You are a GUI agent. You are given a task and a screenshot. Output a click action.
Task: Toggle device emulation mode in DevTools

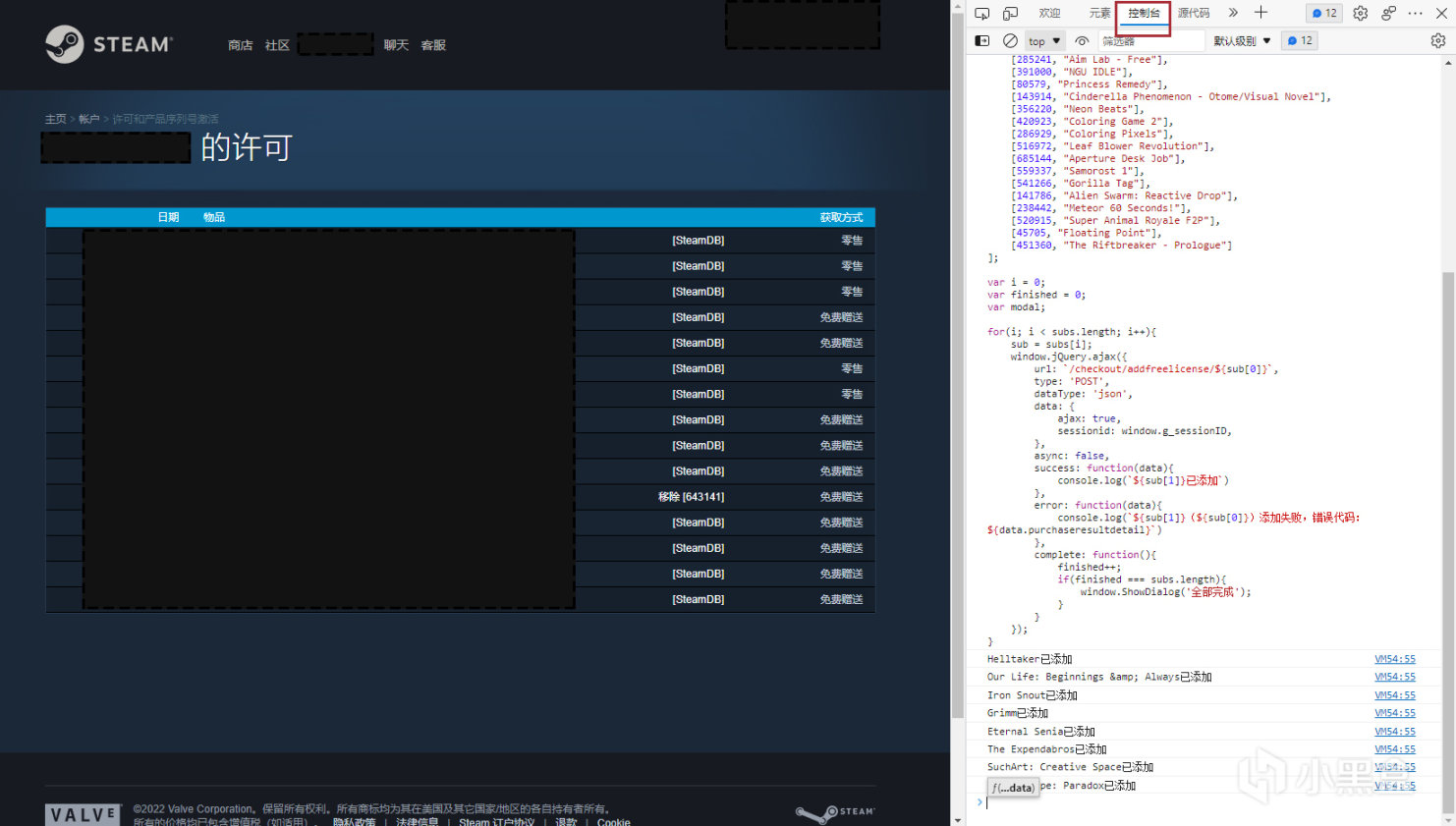pyautogui.click(x=1010, y=13)
